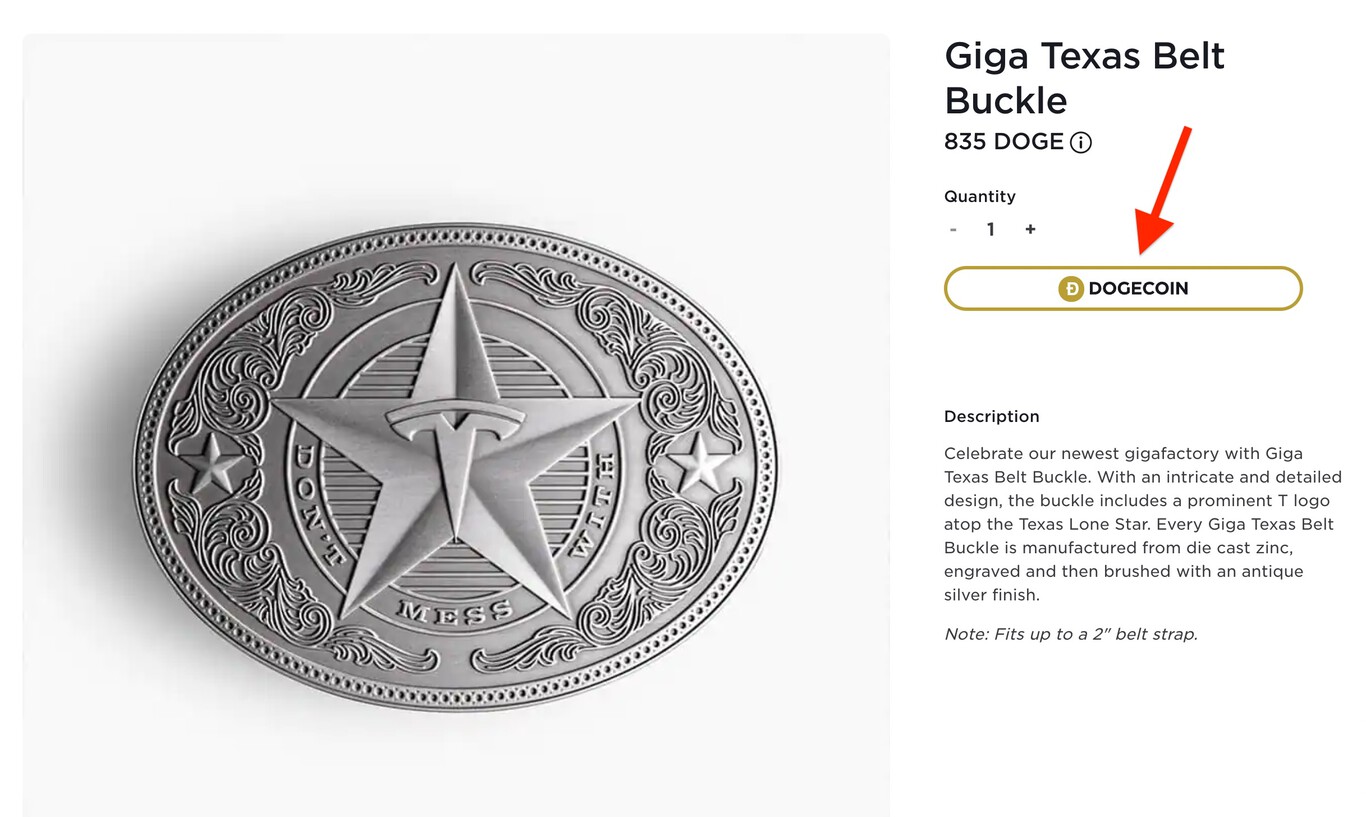Click the Quantity label
This screenshot has height=817, width=1366.
979,196
